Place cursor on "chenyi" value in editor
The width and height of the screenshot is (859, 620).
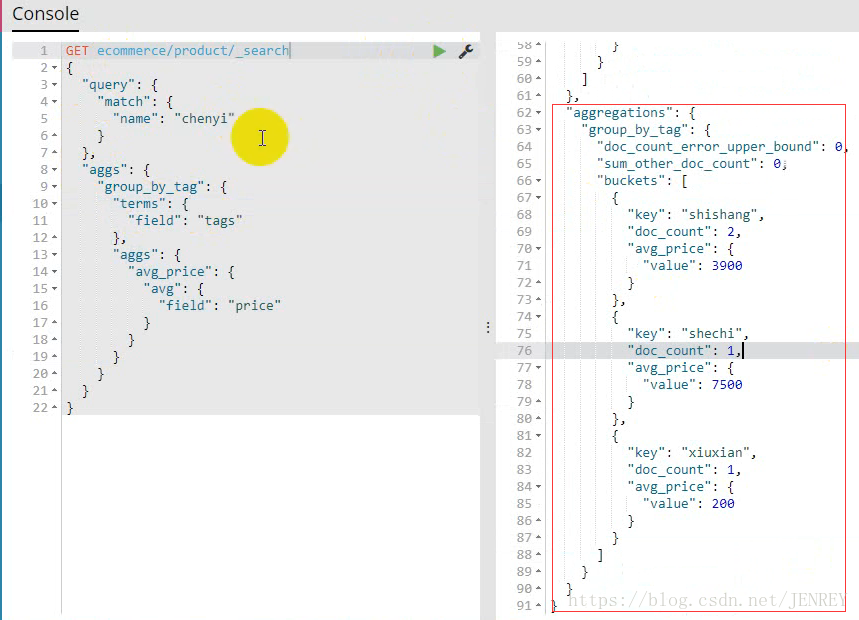point(204,118)
